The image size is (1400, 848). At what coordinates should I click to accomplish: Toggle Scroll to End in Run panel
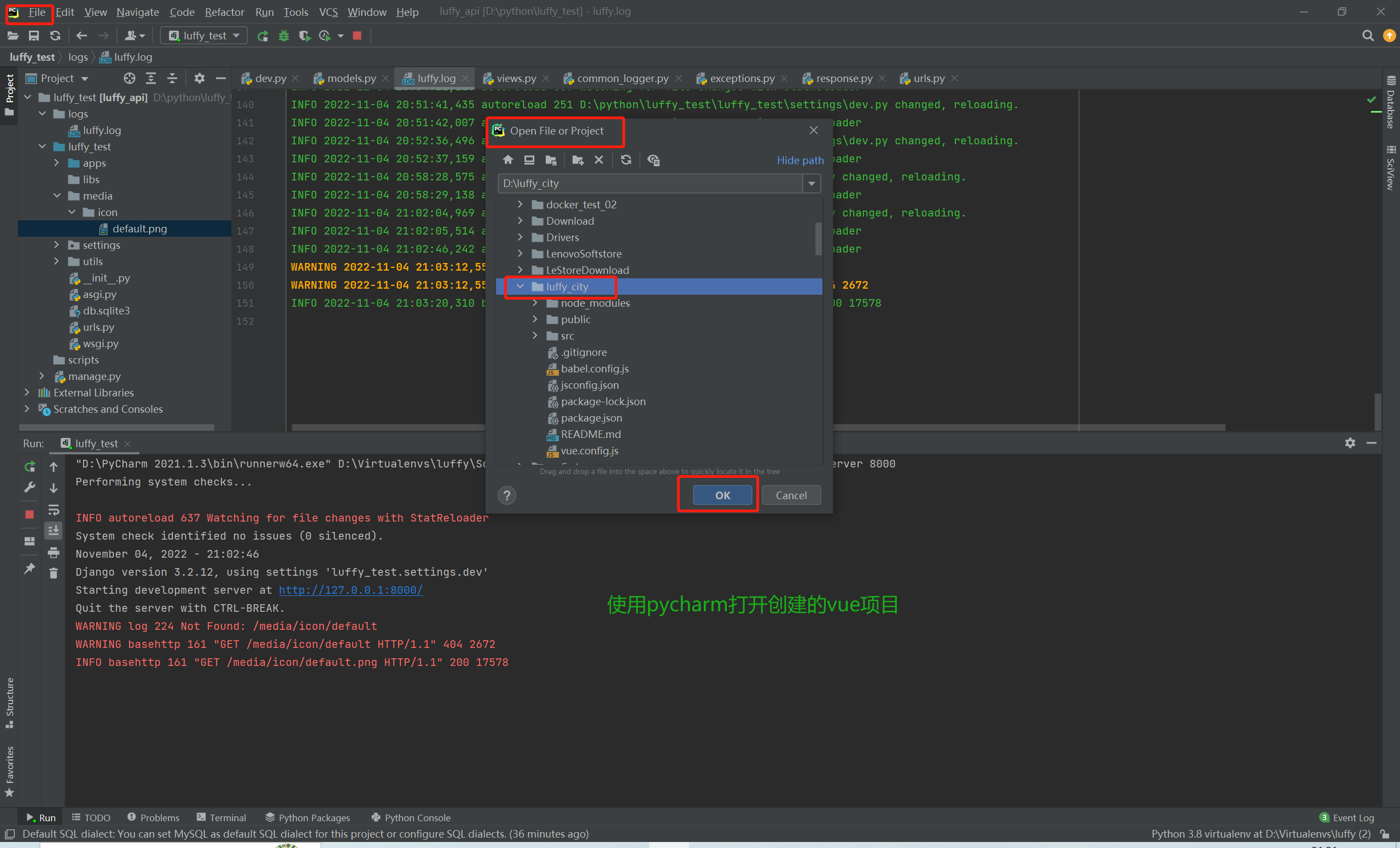click(54, 530)
